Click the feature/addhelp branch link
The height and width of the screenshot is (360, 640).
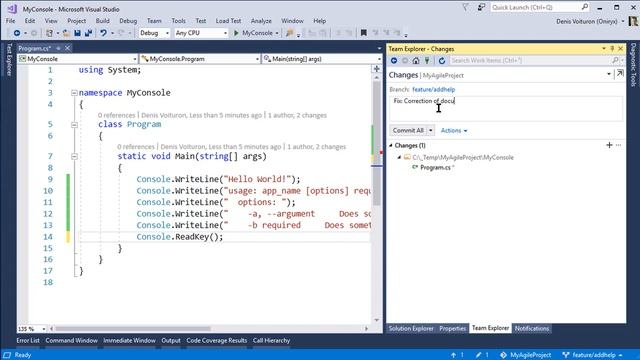click(x=433, y=89)
